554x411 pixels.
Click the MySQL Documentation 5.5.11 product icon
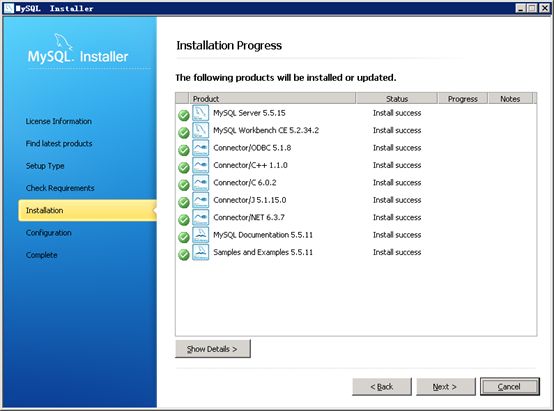(x=200, y=235)
